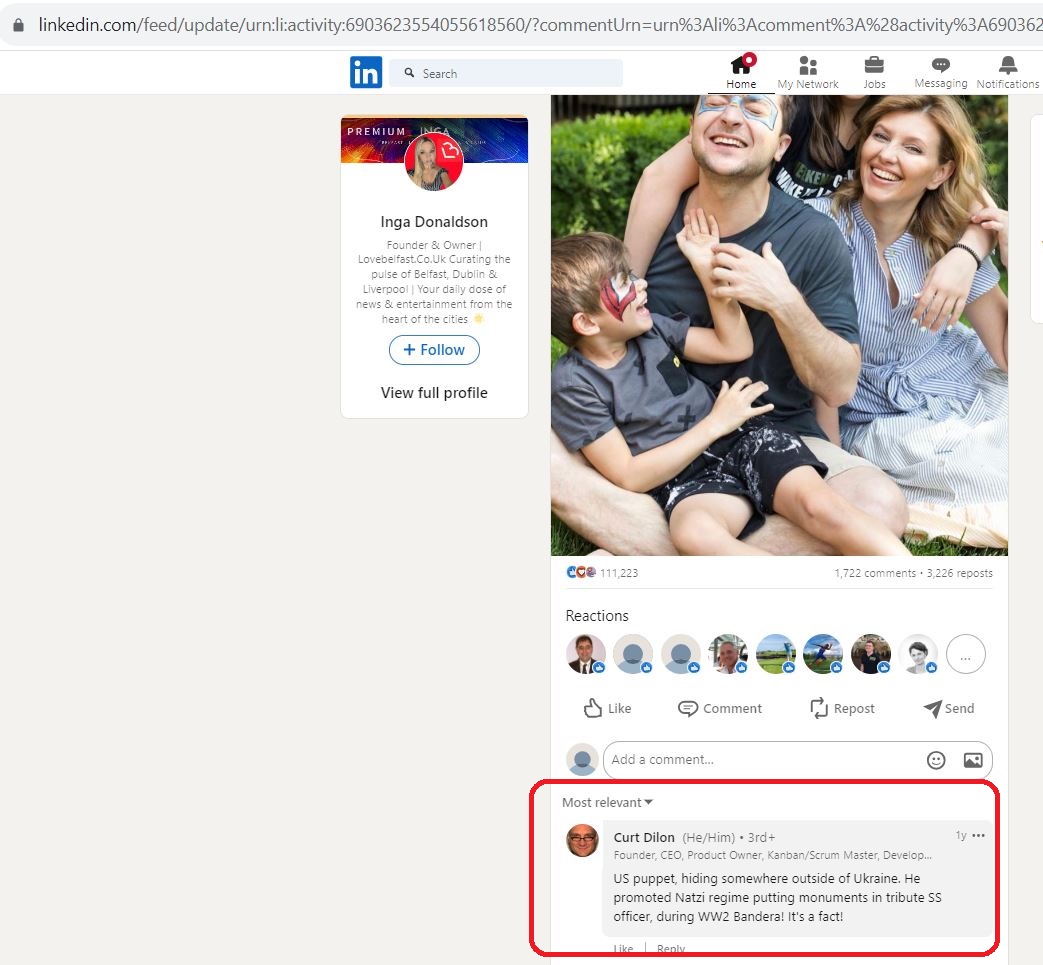Open the suited man's reaction avatar
The height and width of the screenshot is (965, 1043).
[585, 654]
